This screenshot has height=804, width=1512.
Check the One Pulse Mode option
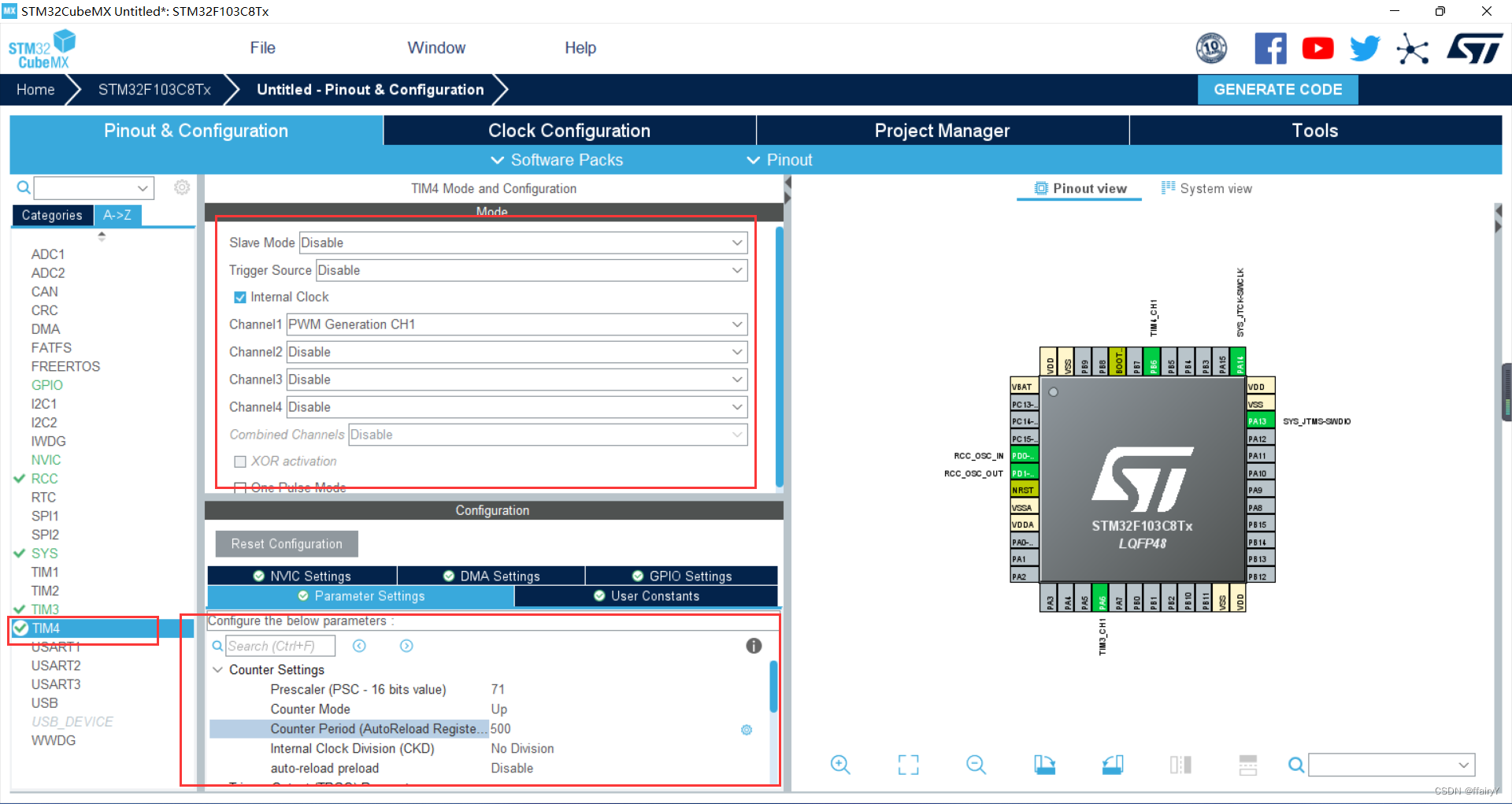[x=240, y=487]
